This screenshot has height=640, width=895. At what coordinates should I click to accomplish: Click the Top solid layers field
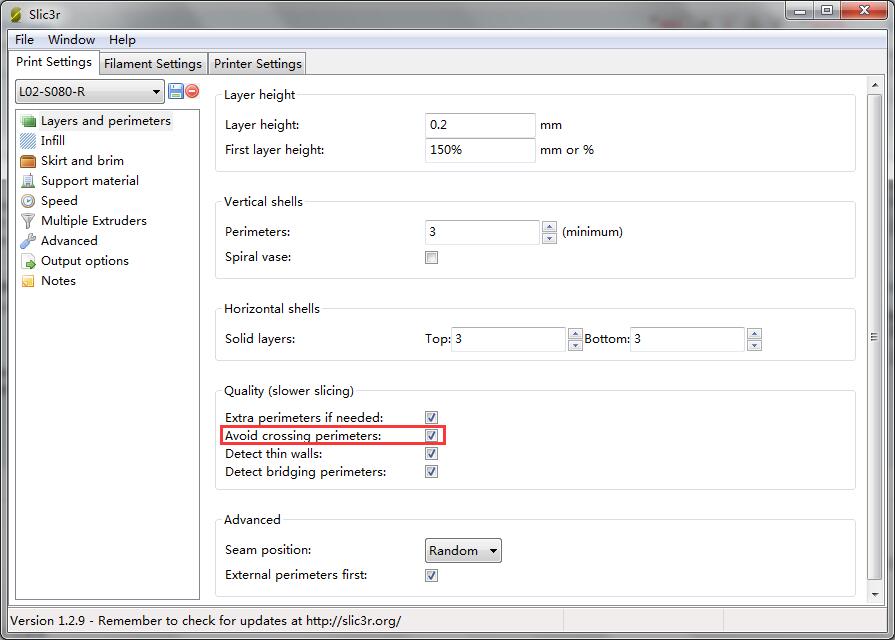click(x=509, y=339)
